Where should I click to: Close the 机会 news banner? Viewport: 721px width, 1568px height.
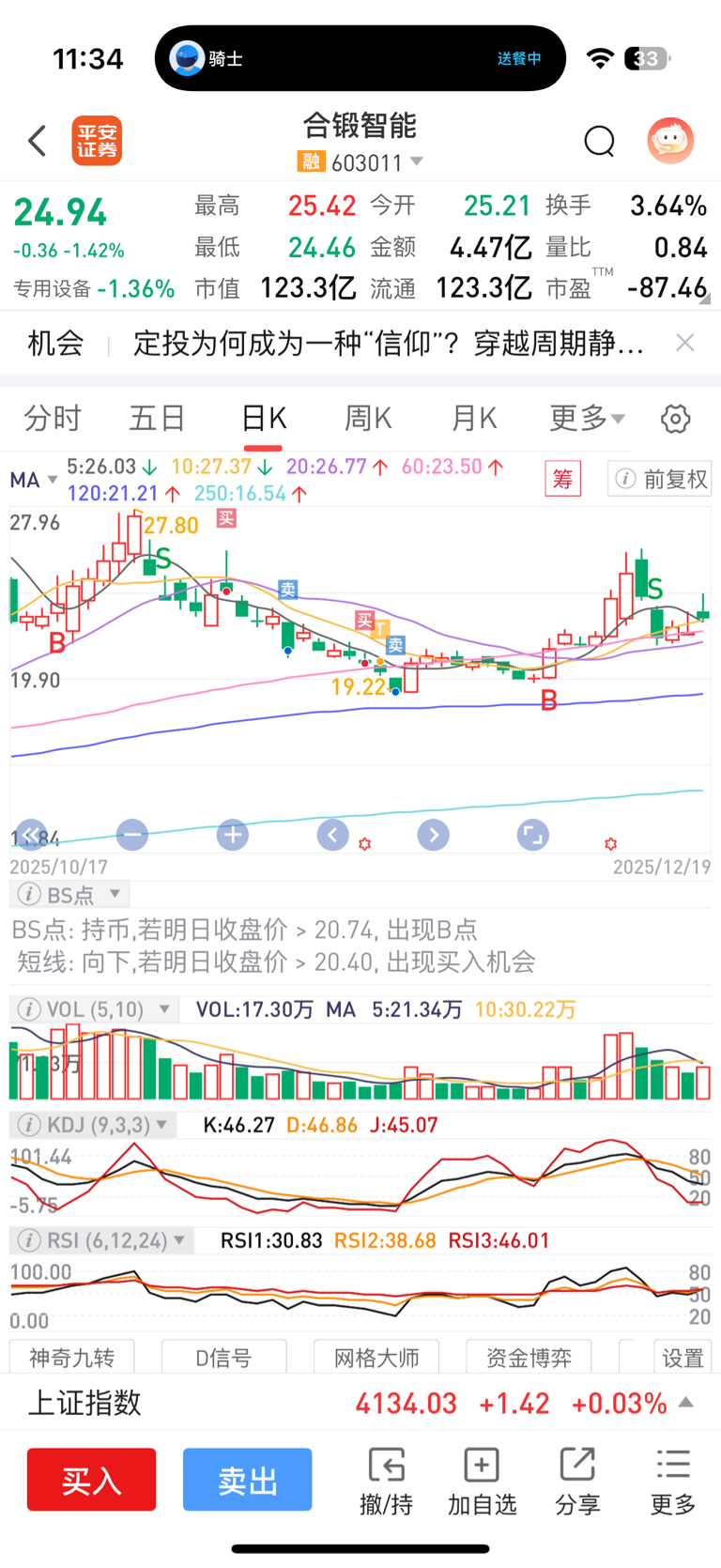click(685, 343)
